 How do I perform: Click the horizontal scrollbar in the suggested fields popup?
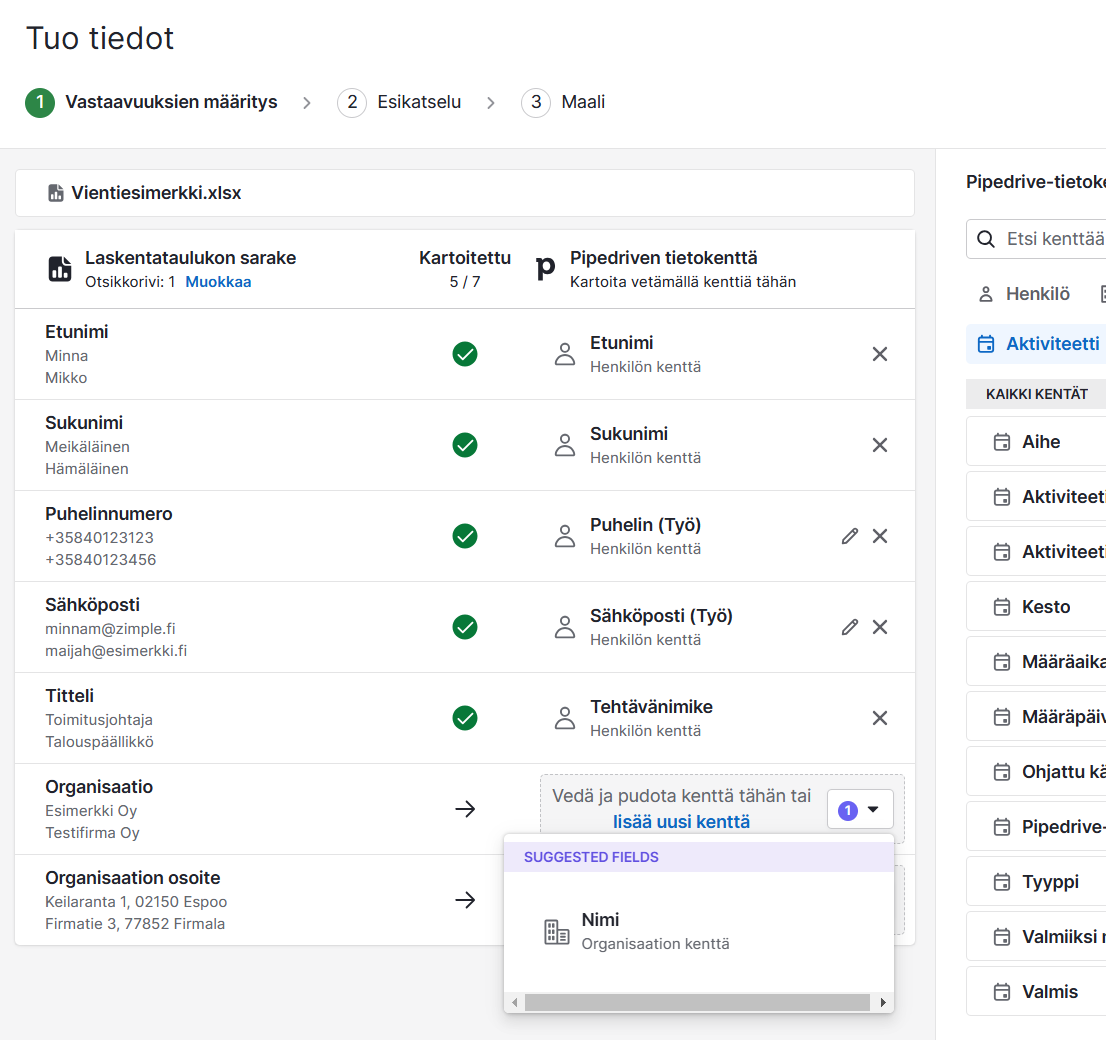[697, 1002]
